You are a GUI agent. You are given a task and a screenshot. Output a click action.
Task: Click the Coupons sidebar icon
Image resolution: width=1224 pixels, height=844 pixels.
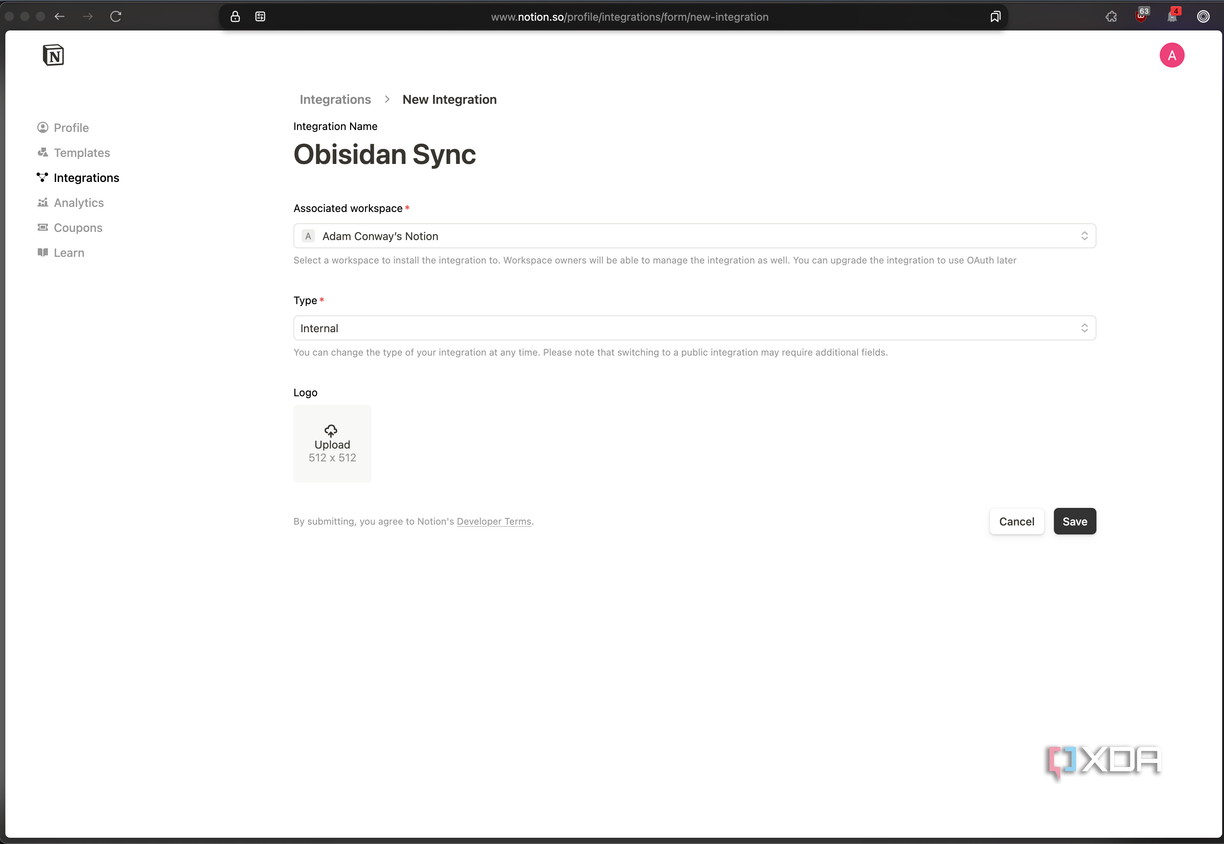[x=43, y=228]
